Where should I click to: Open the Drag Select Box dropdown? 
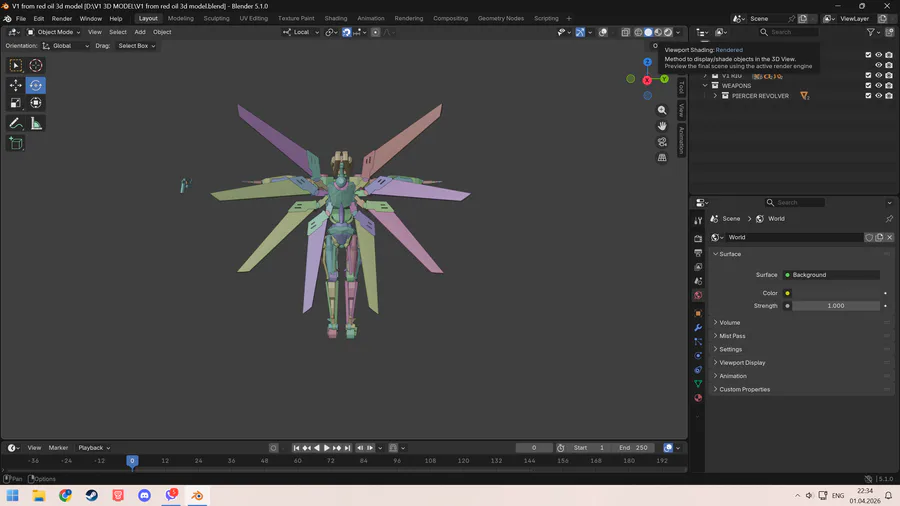click(136, 46)
